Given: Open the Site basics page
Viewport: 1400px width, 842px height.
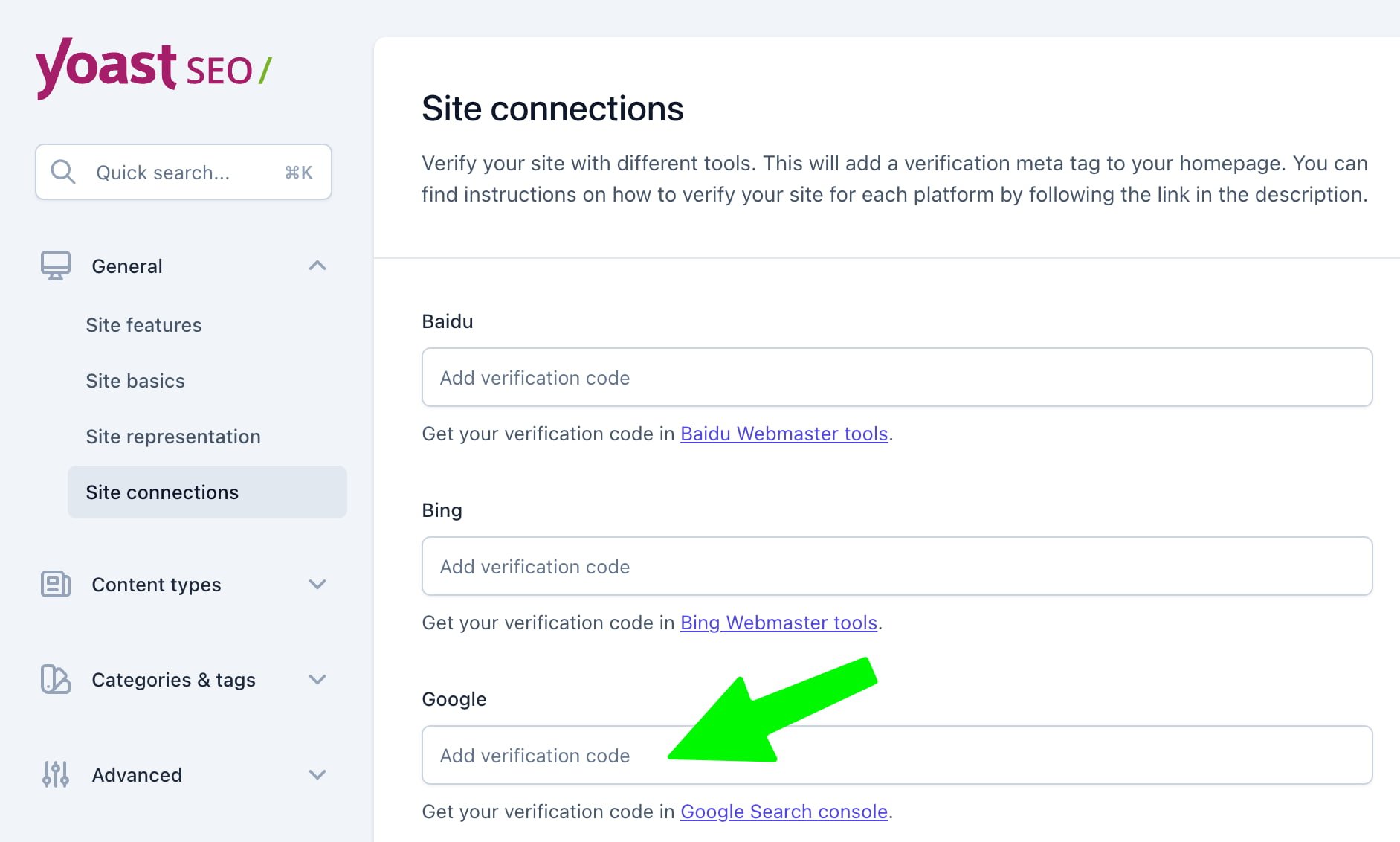Looking at the screenshot, I should pyautogui.click(x=135, y=381).
